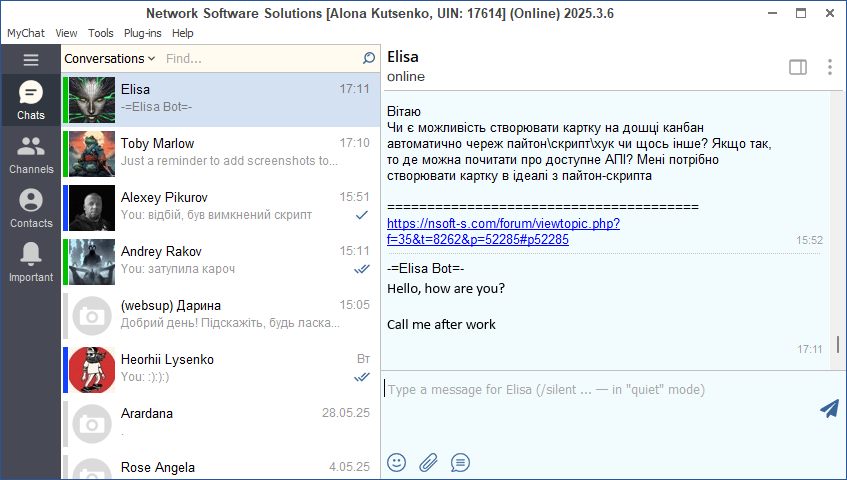This screenshot has width=847, height=480.
Task: Attach a file with paperclip icon
Action: [x=428, y=462]
